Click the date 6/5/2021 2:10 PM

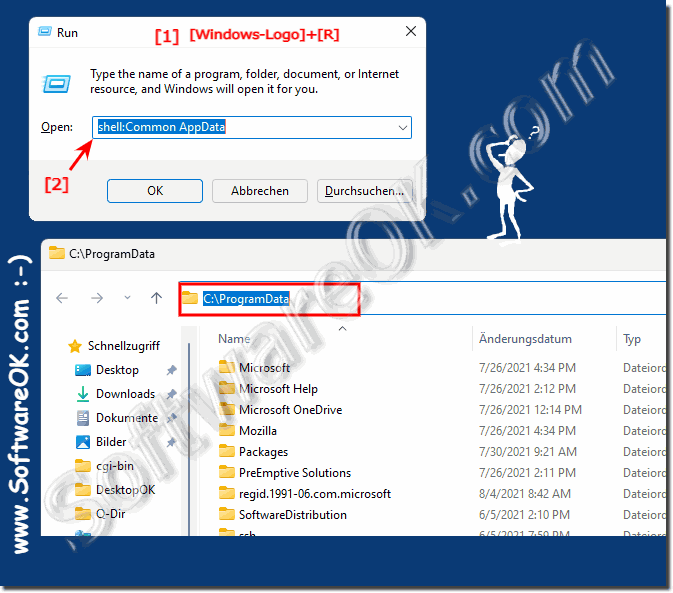click(524, 515)
